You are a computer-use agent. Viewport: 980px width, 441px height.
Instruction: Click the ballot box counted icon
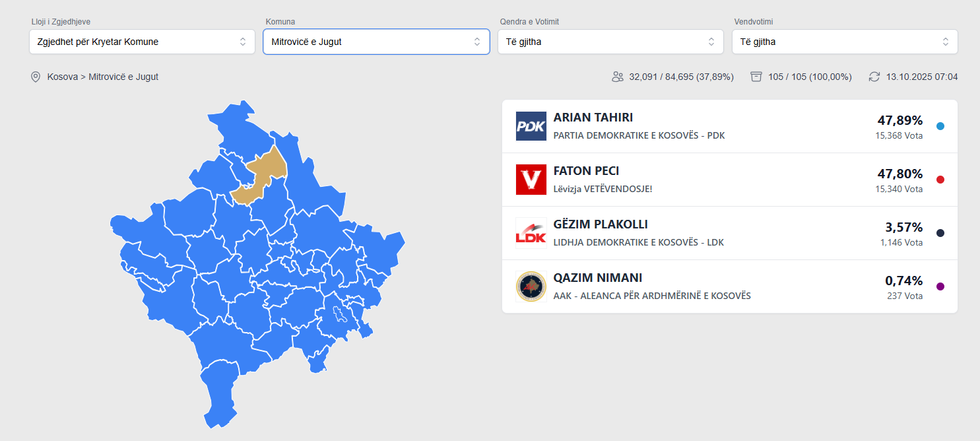pos(756,77)
